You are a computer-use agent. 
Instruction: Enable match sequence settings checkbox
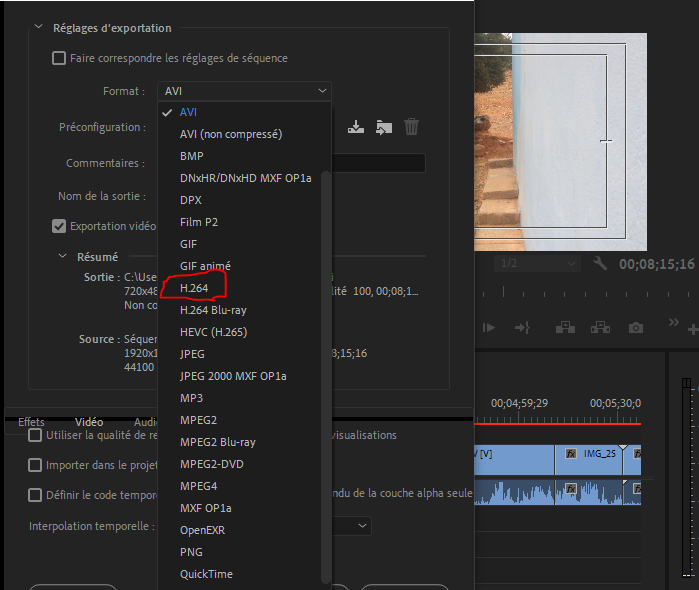(x=59, y=58)
